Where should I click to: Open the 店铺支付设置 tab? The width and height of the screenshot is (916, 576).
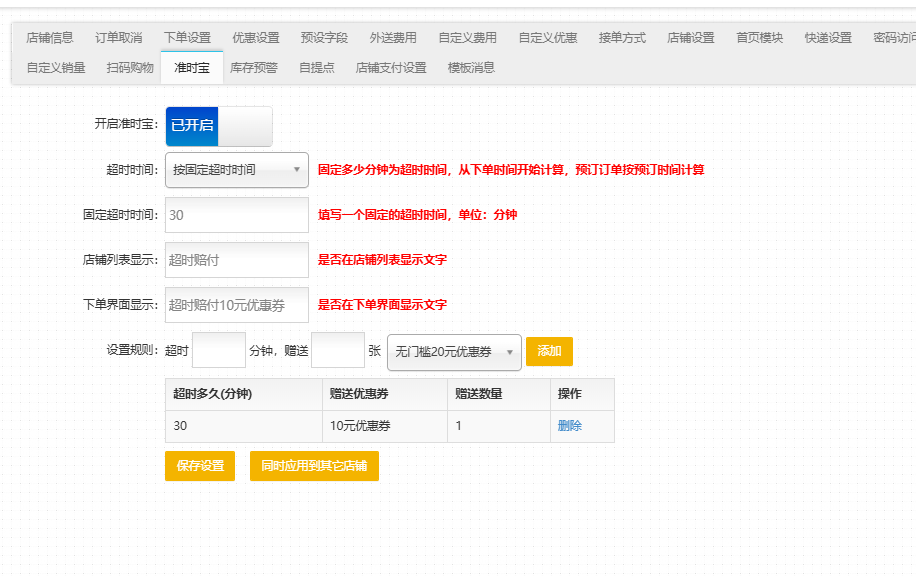pos(391,68)
